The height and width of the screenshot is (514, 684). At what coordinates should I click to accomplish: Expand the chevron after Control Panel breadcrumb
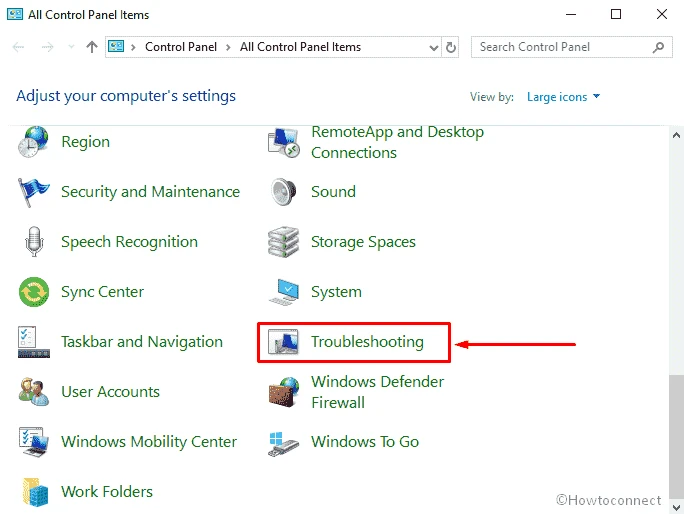[x=228, y=47]
